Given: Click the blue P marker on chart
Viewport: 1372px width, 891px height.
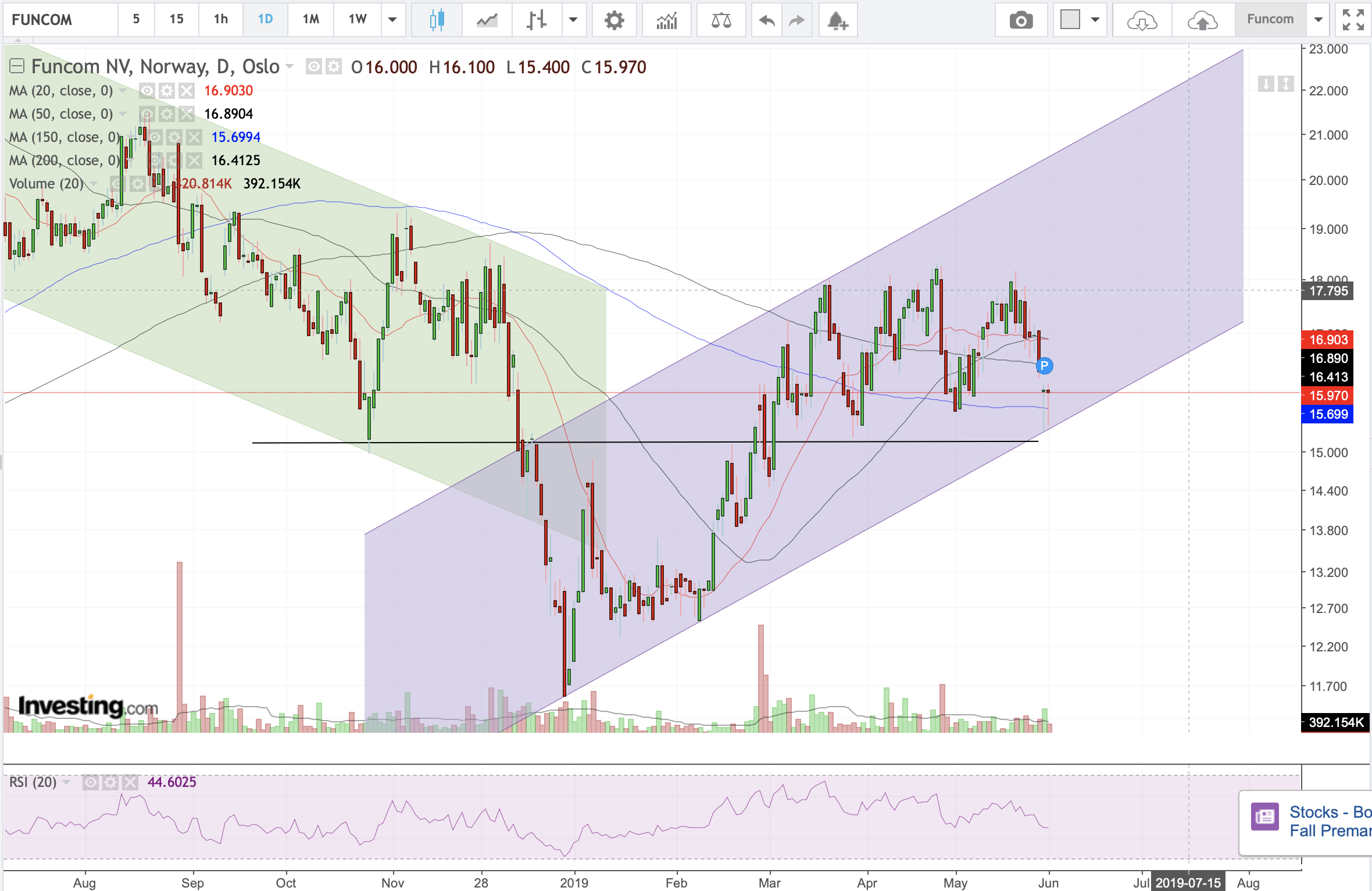Looking at the screenshot, I should point(1044,366).
